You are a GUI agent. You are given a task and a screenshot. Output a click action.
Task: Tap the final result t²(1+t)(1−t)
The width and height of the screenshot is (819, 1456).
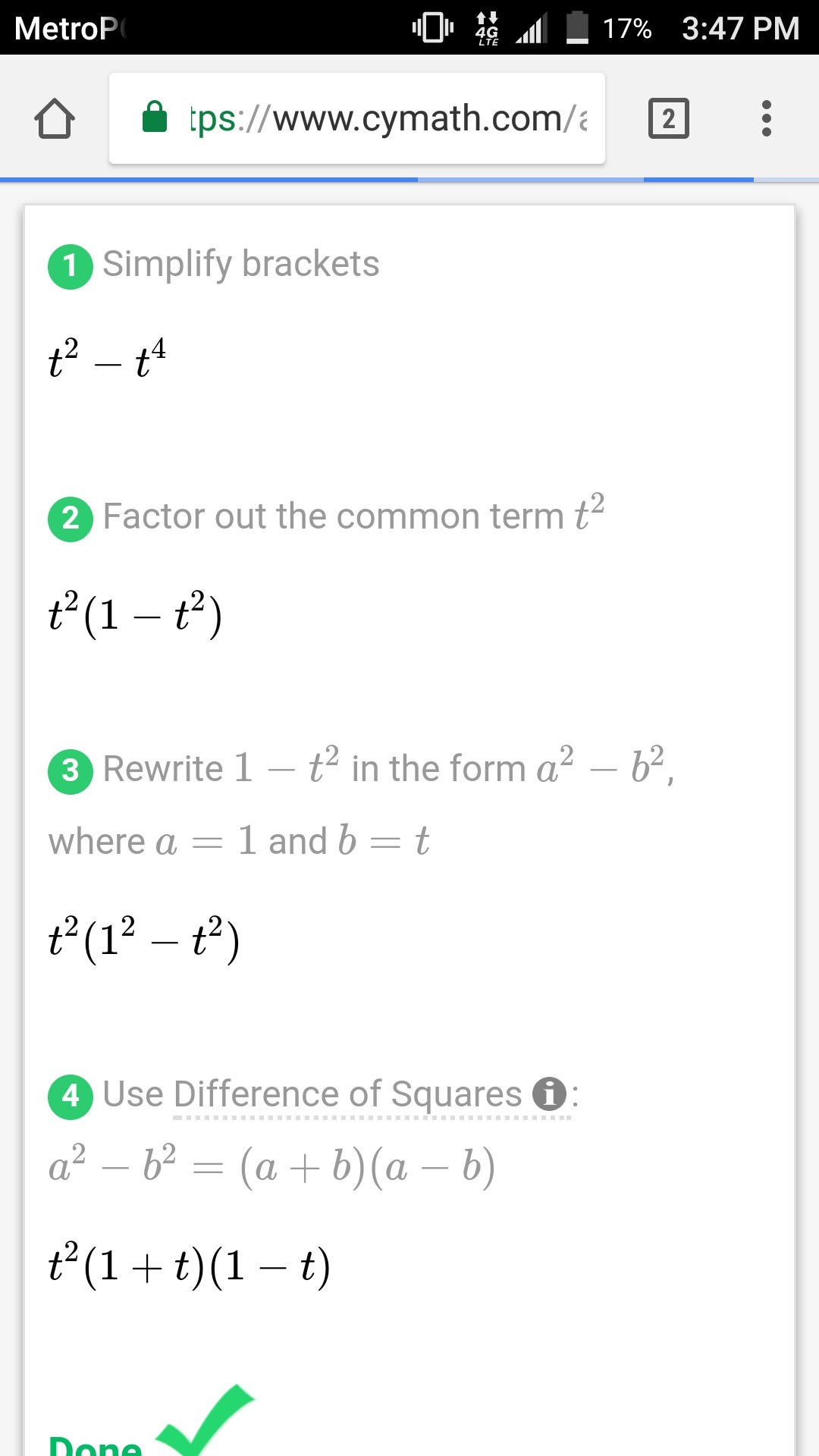pyautogui.click(x=189, y=1266)
